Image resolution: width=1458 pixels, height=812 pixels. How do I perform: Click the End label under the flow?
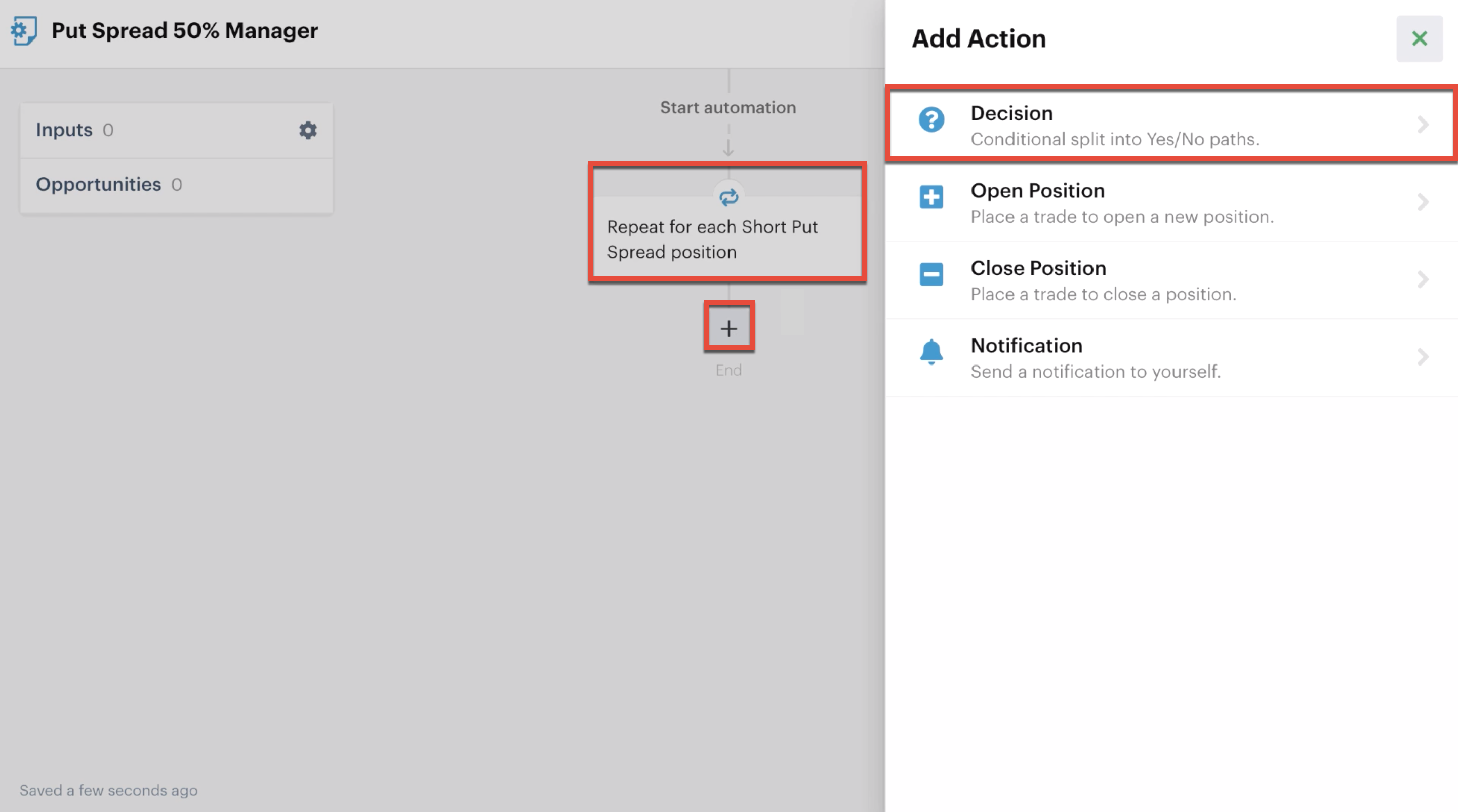pyautogui.click(x=728, y=370)
